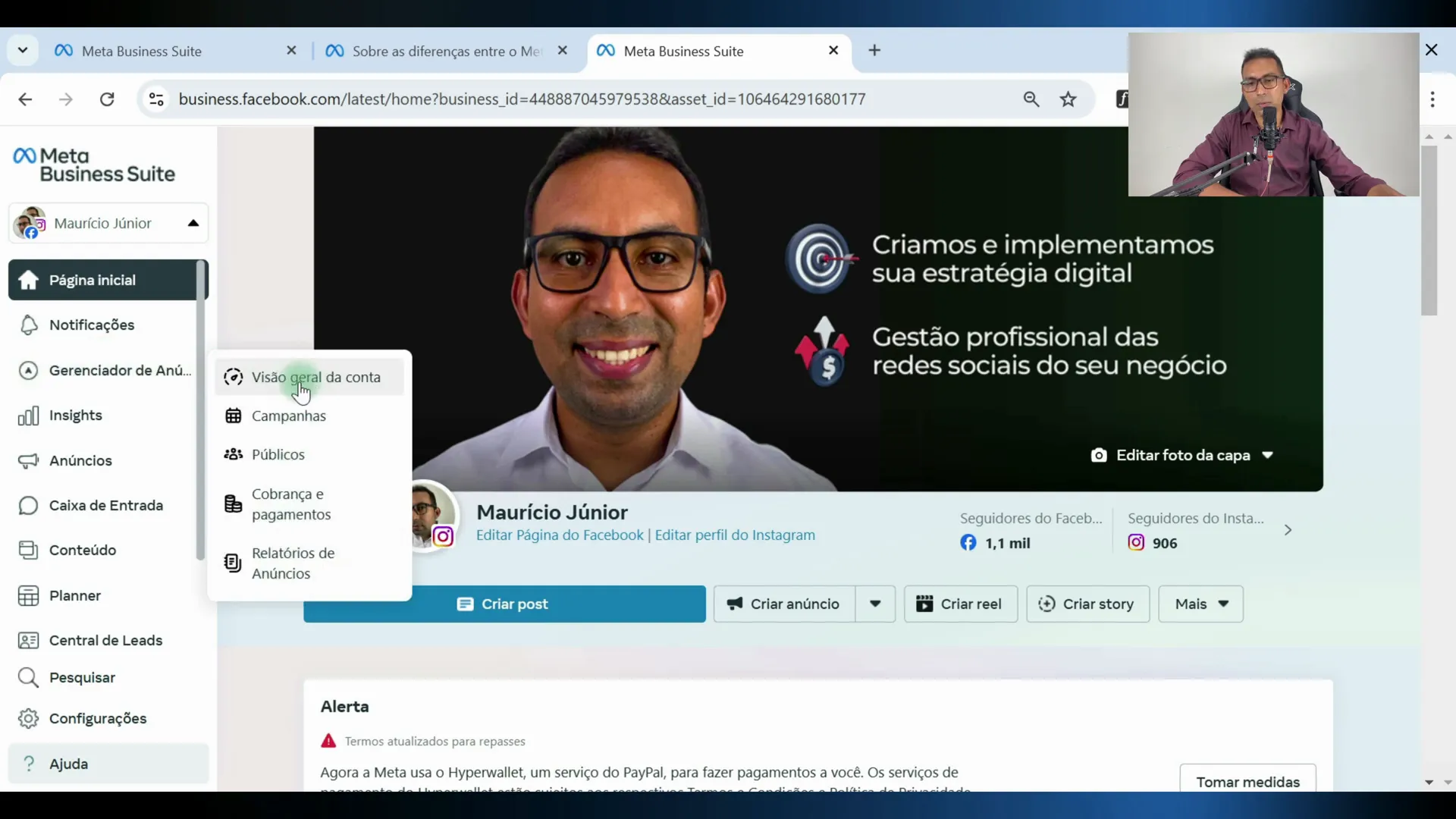This screenshot has width=1456, height=819.
Task: Click the Conteúdo icon in sidebar
Action: pyautogui.click(x=28, y=551)
